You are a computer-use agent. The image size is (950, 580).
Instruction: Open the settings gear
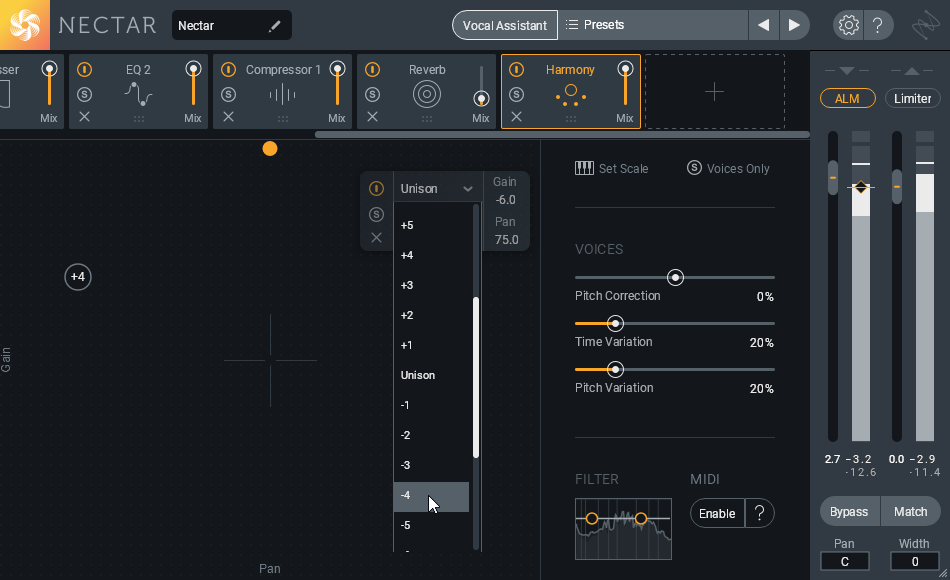pyautogui.click(x=848, y=25)
